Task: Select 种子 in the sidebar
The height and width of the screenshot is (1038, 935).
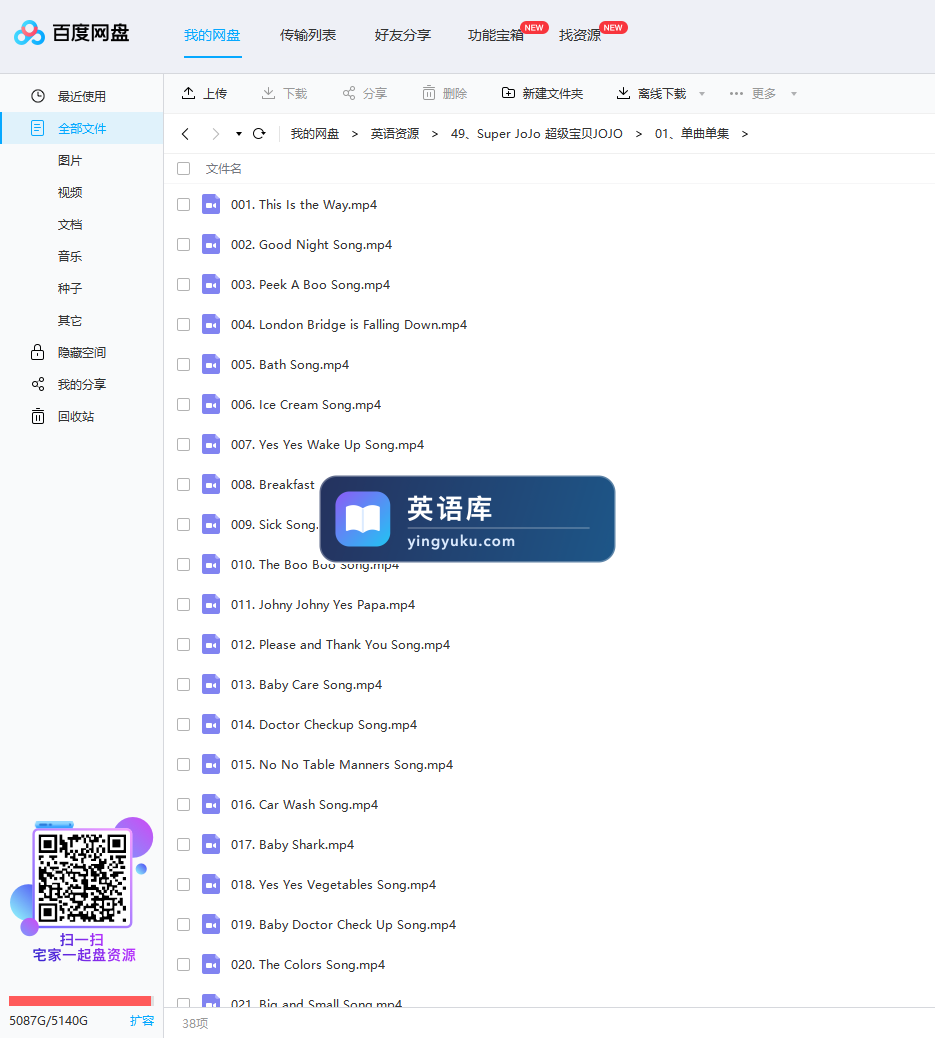Action: tap(70, 289)
